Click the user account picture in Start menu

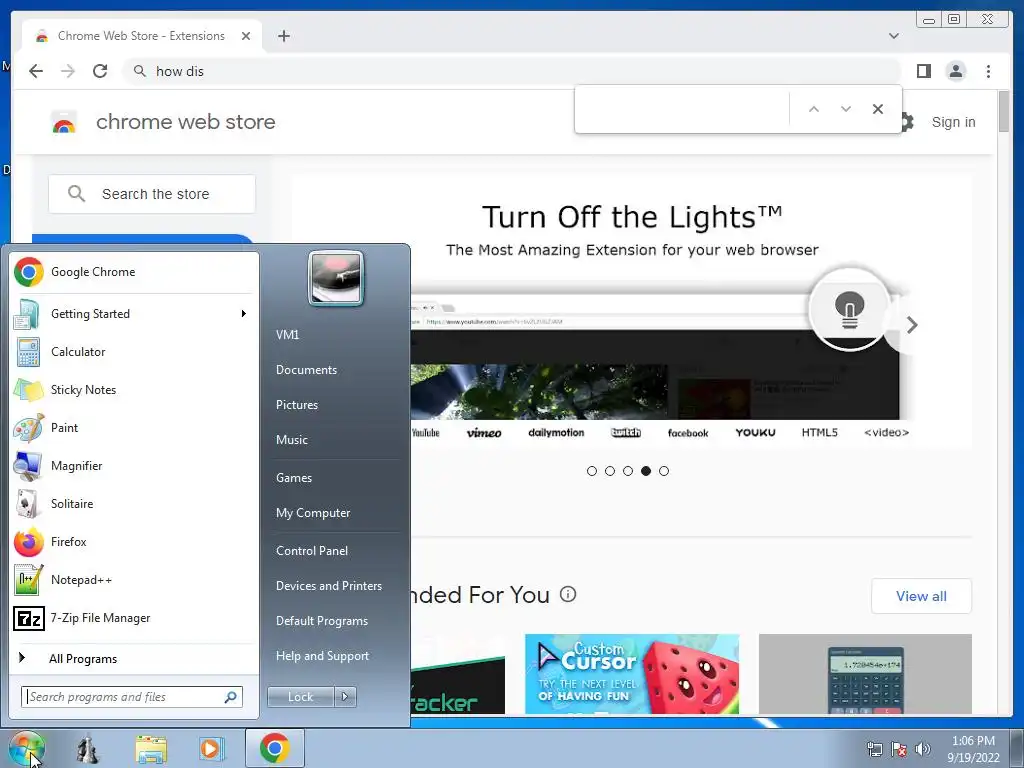pyautogui.click(x=336, y=278)
